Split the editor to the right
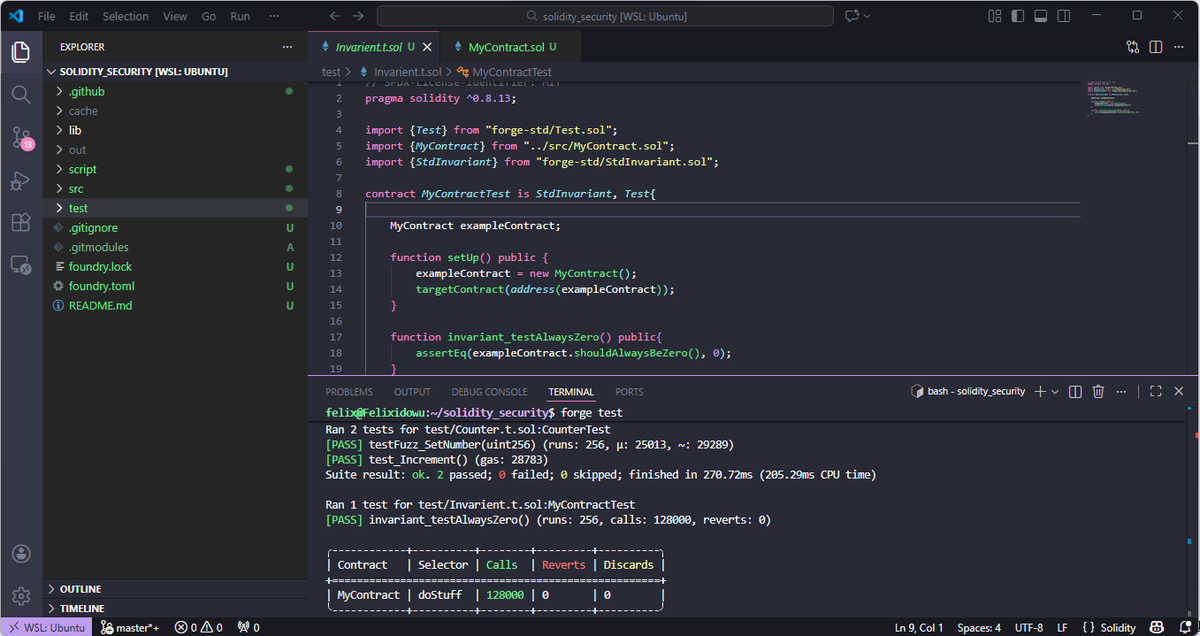This screenshot has width=1200, height=636. coord(1155,47)
